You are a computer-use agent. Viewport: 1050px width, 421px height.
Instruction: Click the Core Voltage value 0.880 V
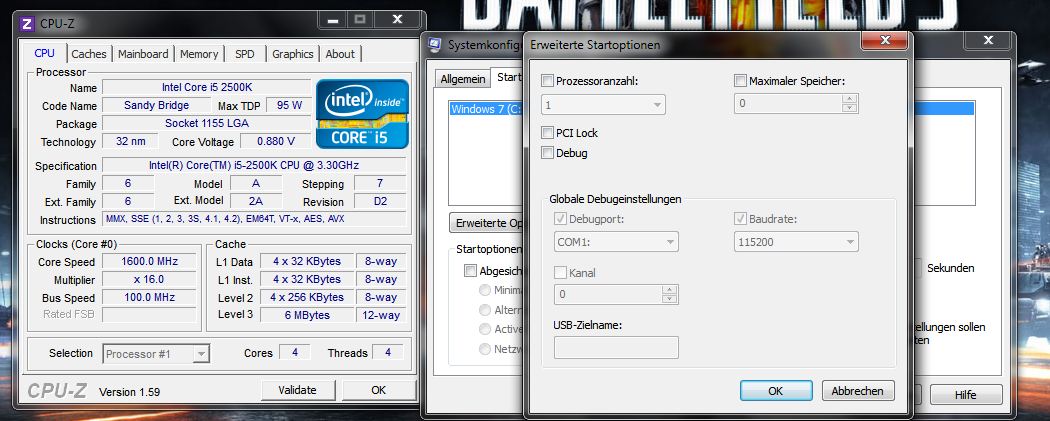coord(276,141)
